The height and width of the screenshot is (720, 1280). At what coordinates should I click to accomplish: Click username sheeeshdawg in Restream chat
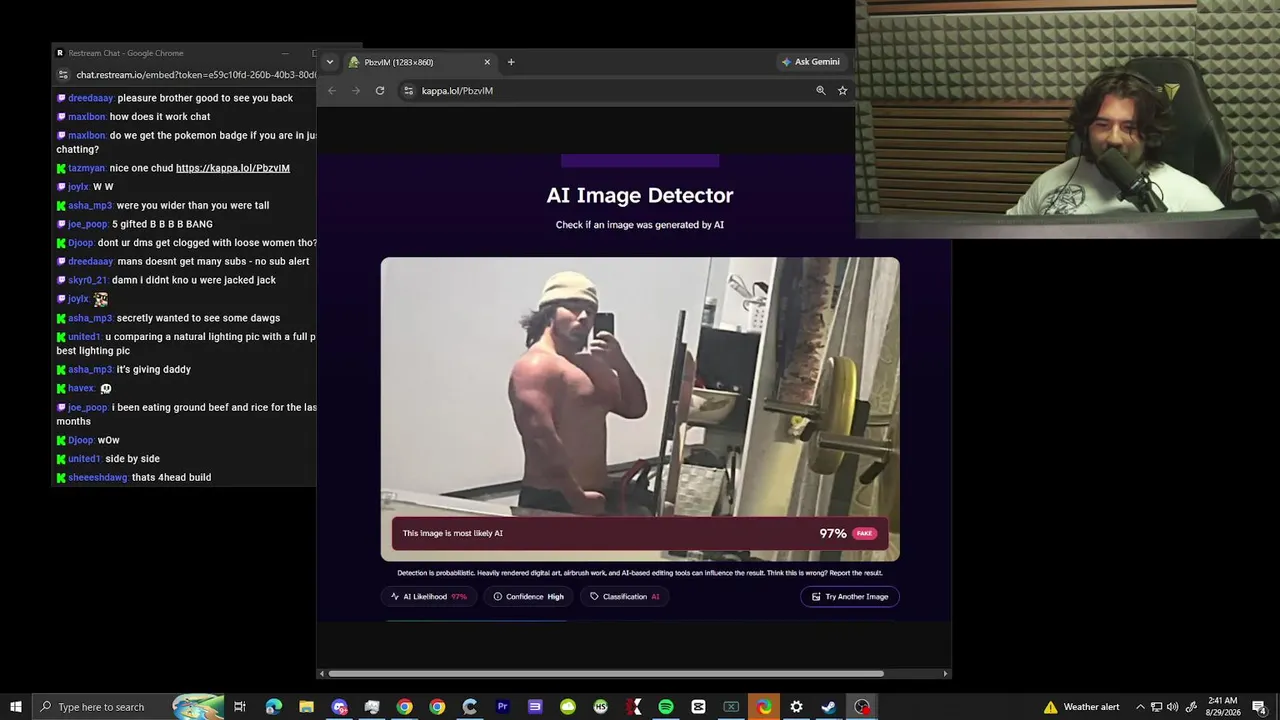click(x=98, y=478)
